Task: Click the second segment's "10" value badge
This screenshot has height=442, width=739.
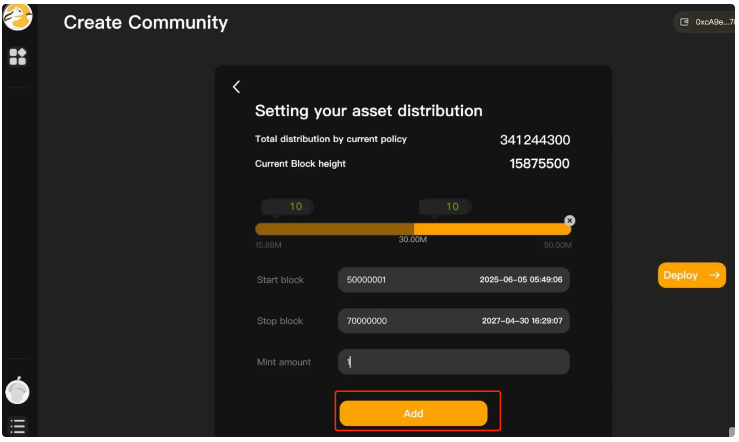Action: [x=452, y=207]
